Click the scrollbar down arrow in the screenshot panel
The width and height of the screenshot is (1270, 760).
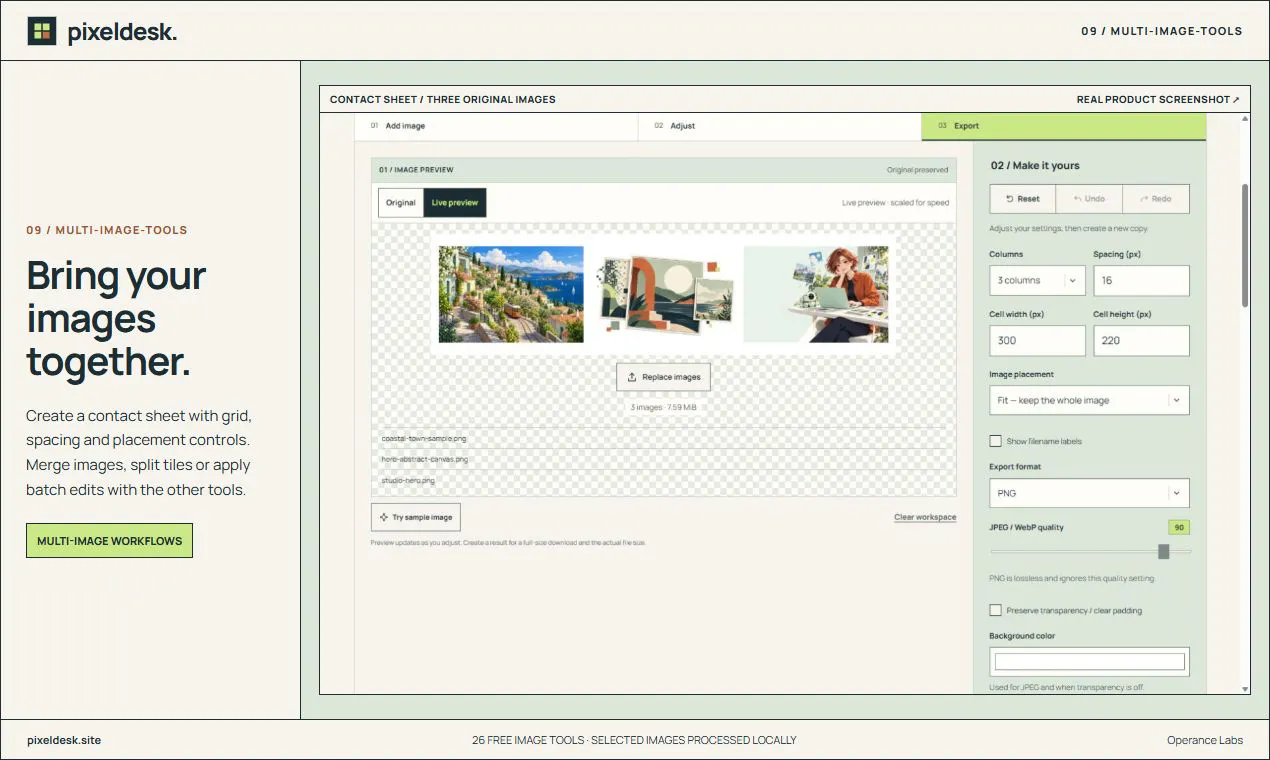coord(1245,688)
